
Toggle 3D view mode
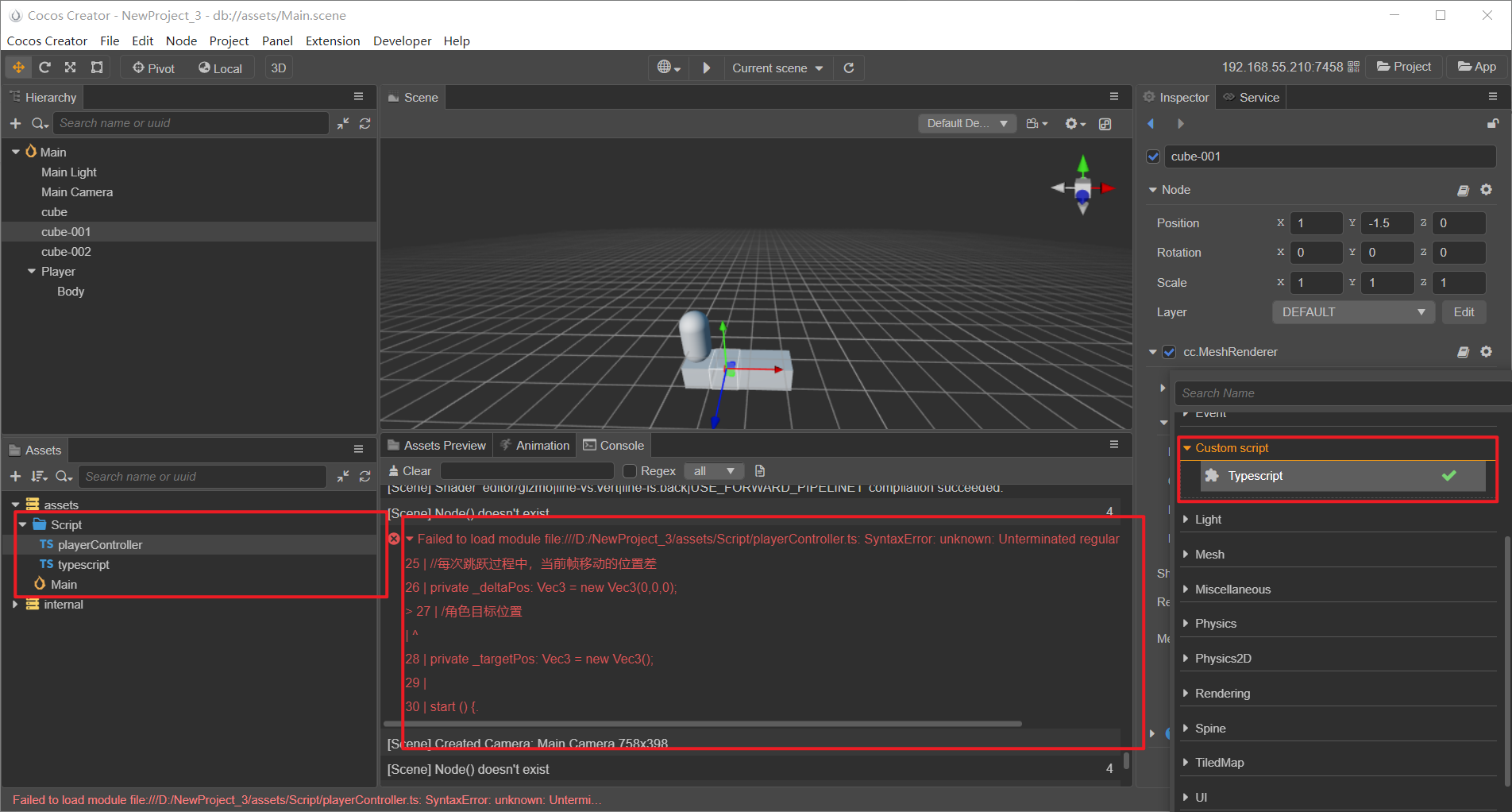coord(279,68)
